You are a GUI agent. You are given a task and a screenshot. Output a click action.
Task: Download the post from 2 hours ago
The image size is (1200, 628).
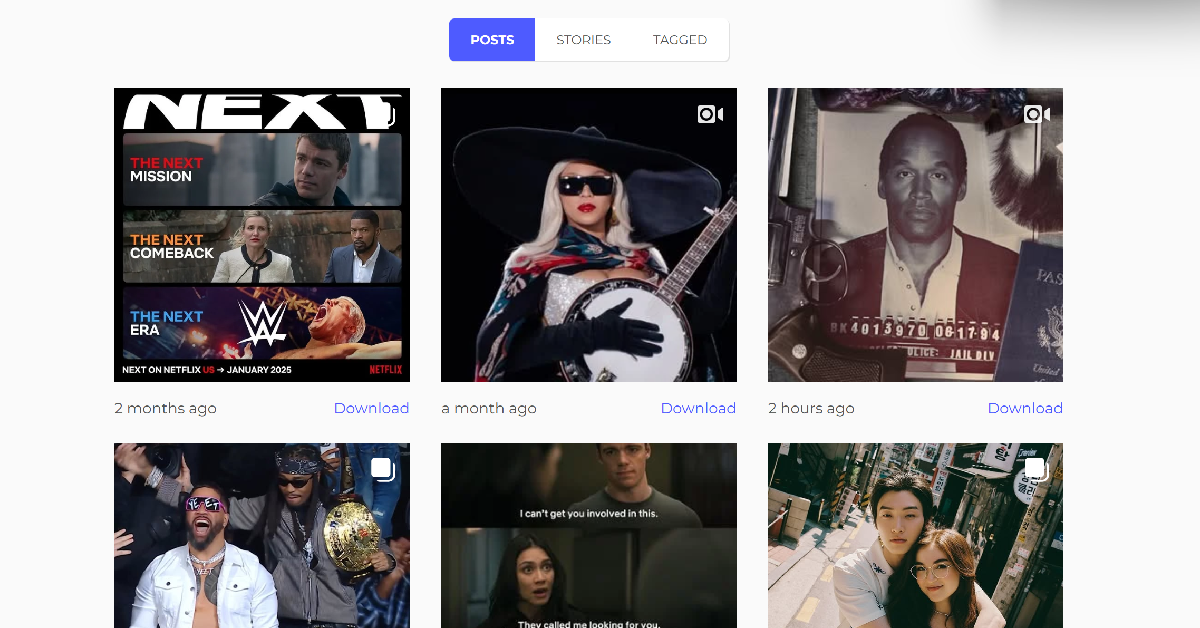click(1025, 408)
